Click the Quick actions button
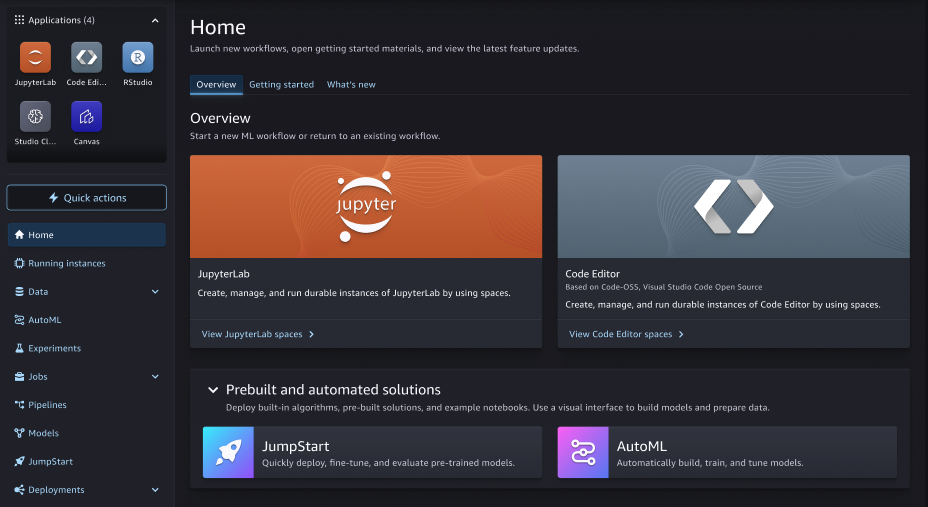 pos(87,198)
